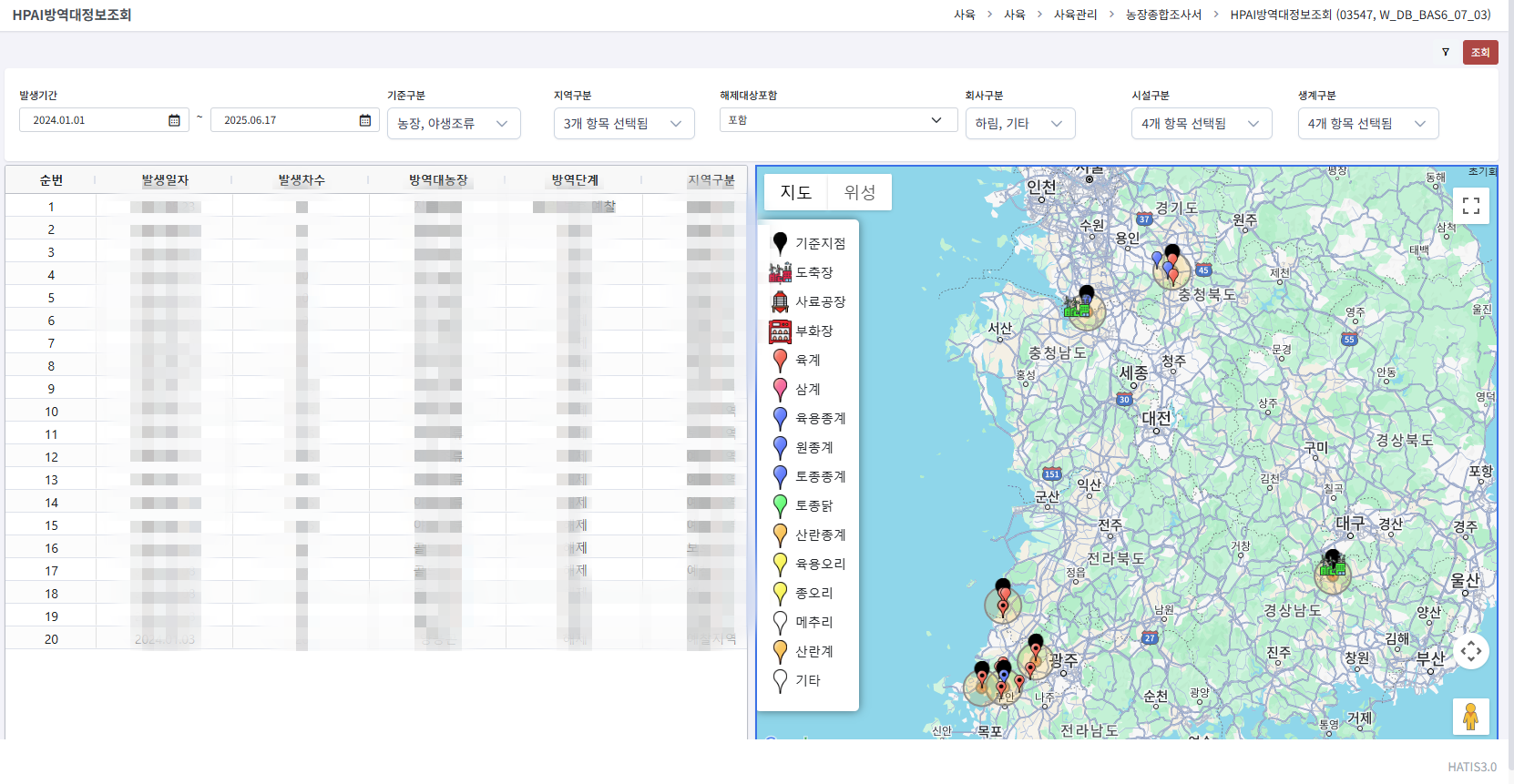Switch map to 위성 view
The width and height of the screenshot is (1514, 784).
[x=859, y=192]
